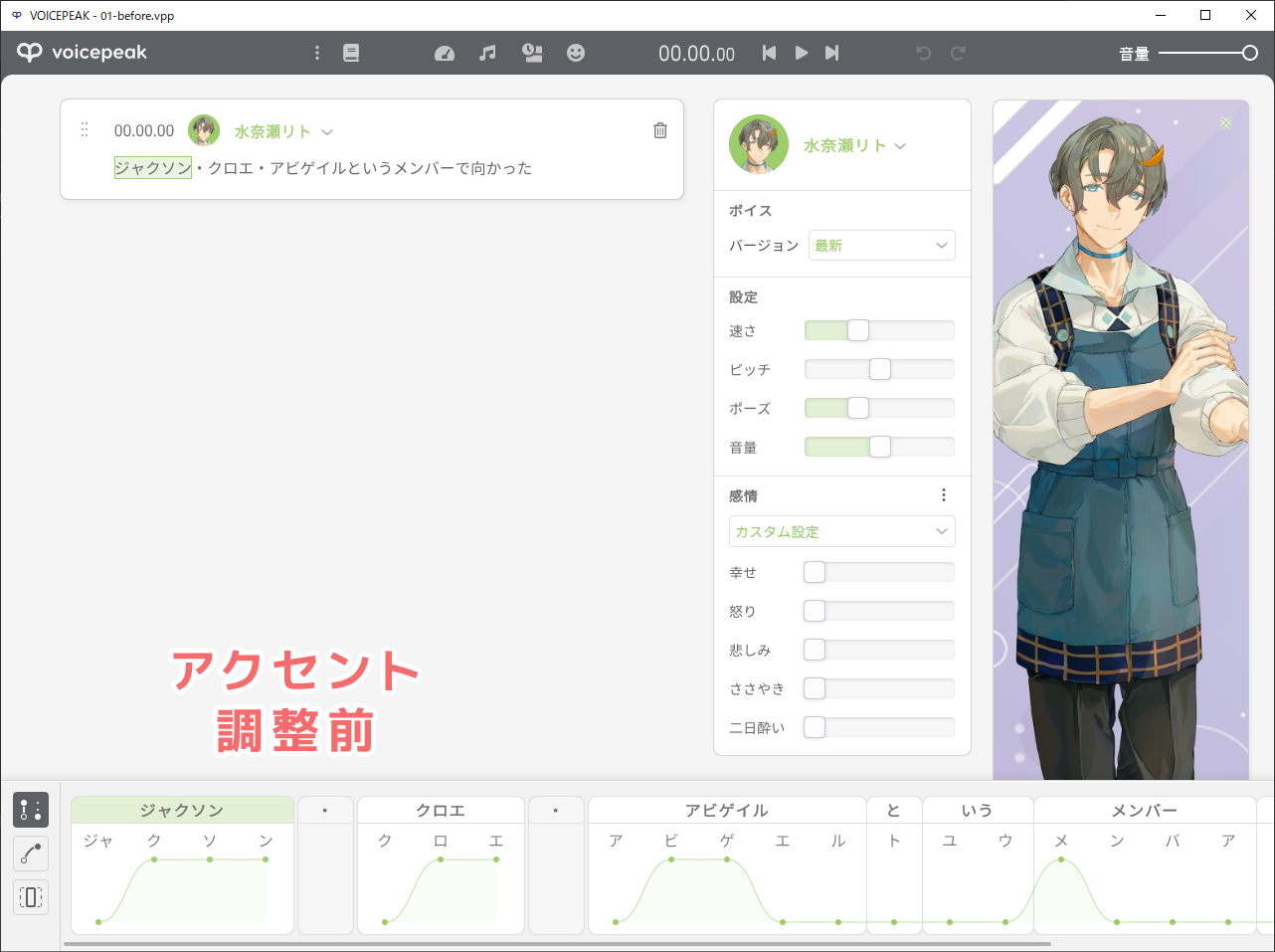Select the phoneme length edit mode icon
This screenshot has height=952, width=1275.
(31, 897)
